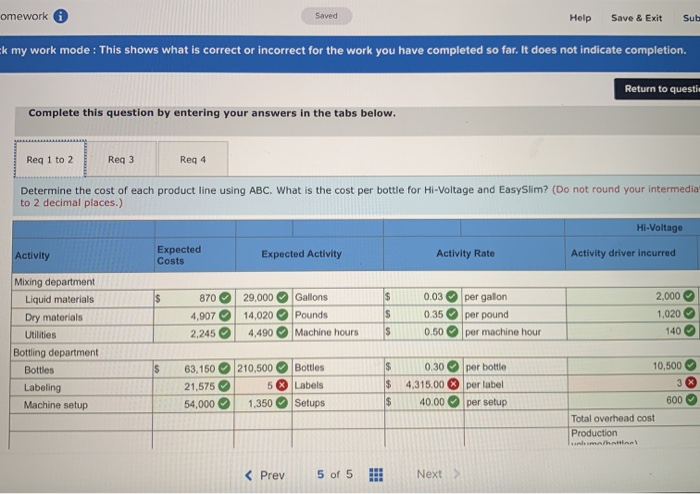Click the green check beside 14,020
The width and height of the screenshot is (700, 494).
point(282,315)
